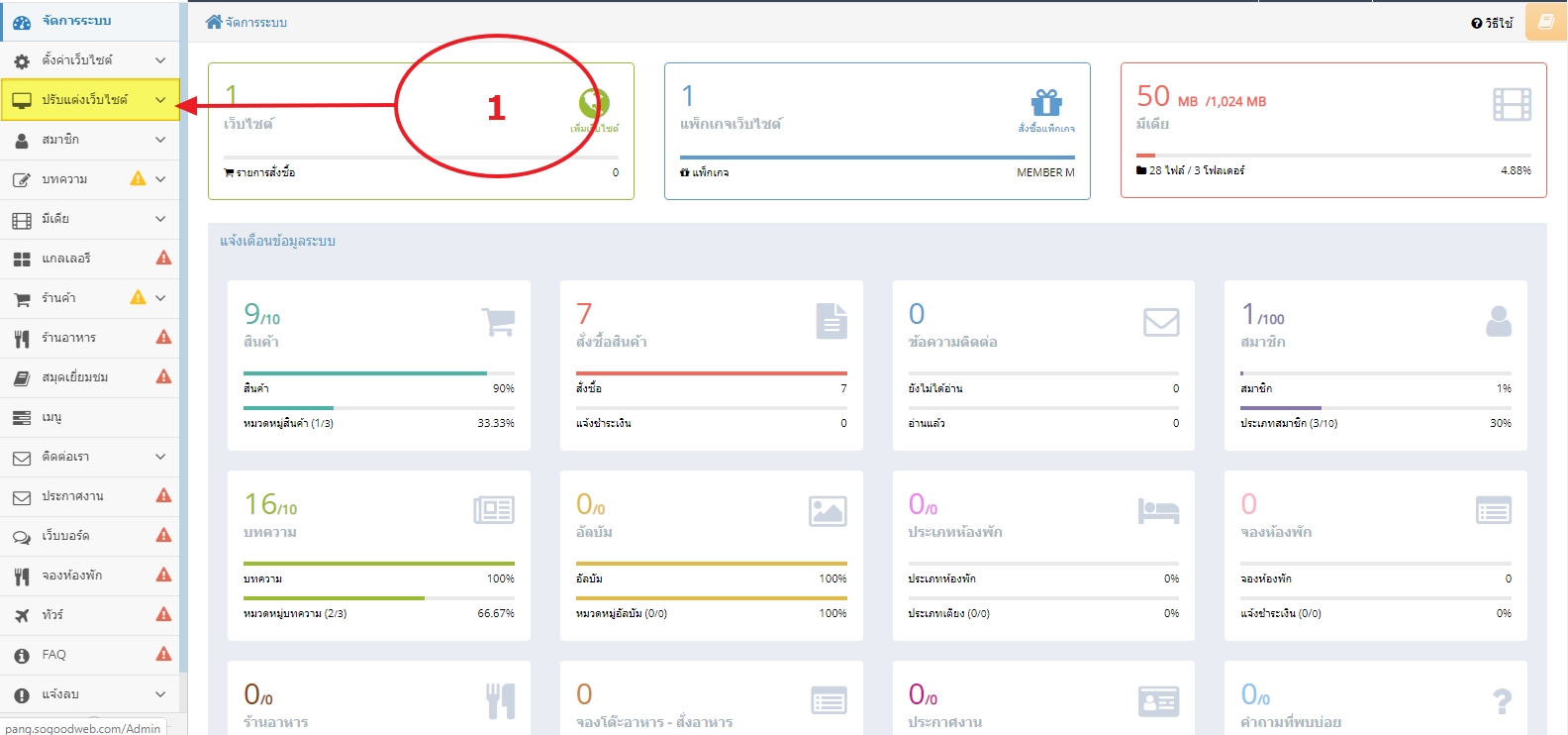The width and height of the screenshot is (1568, 735).
Task: Click the home icon in the breadcrumb
Action: coord(214,21)
